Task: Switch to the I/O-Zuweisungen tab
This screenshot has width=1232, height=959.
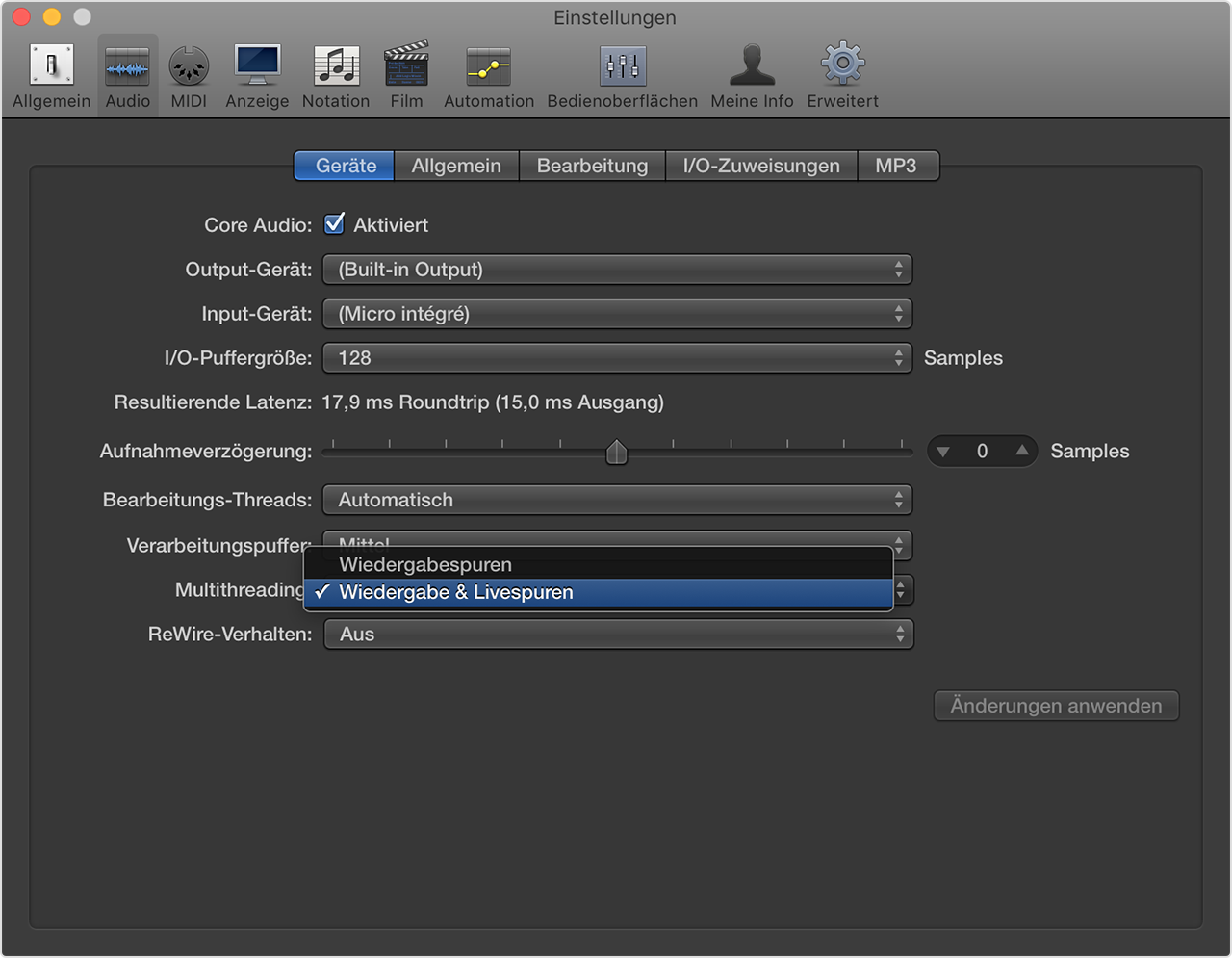Action: pos(760,166)
